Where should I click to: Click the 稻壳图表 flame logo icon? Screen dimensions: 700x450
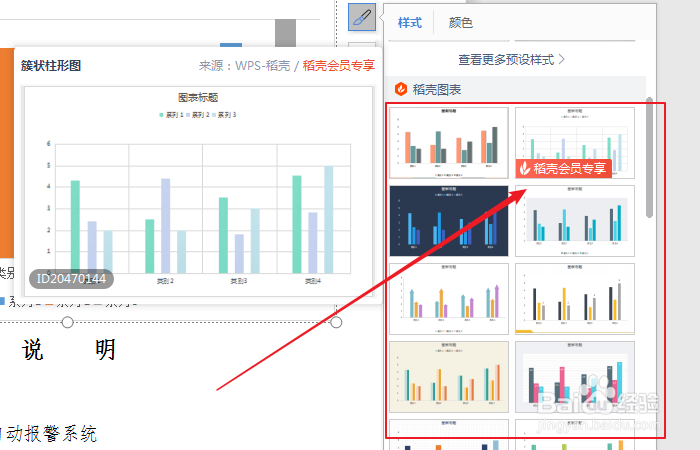coord(401,89)
